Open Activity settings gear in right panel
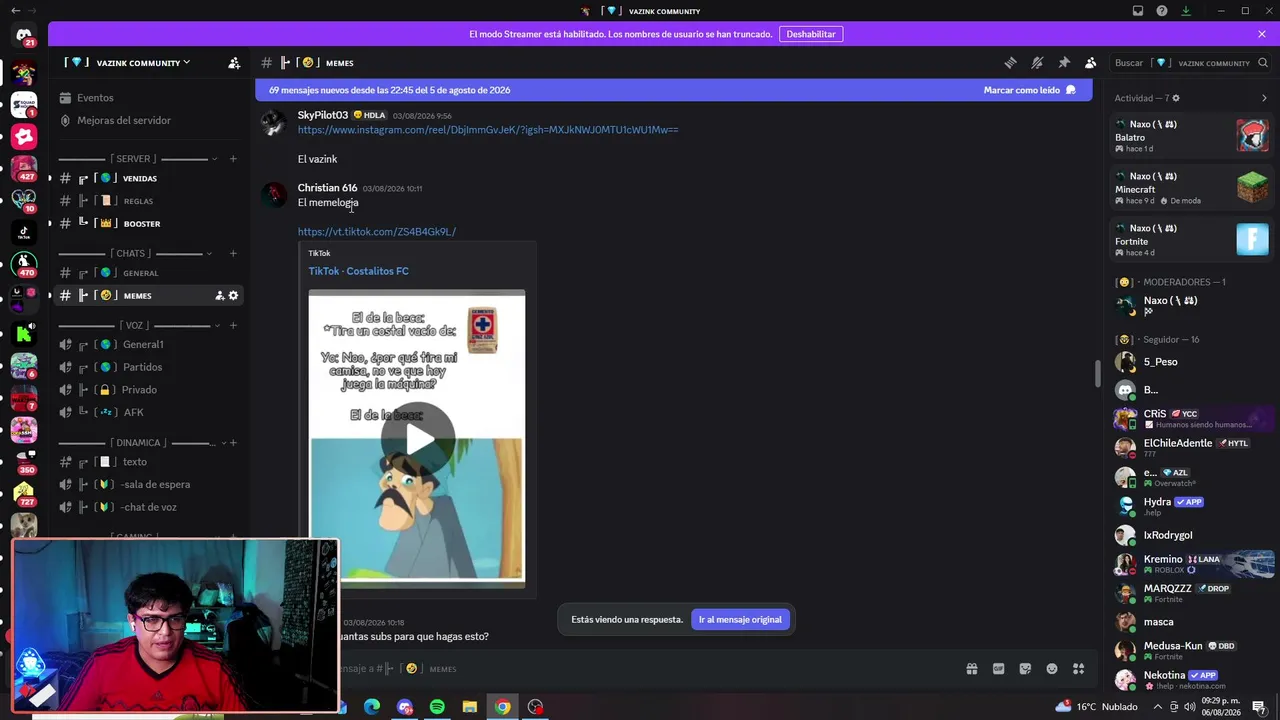 click(1176, 98)
